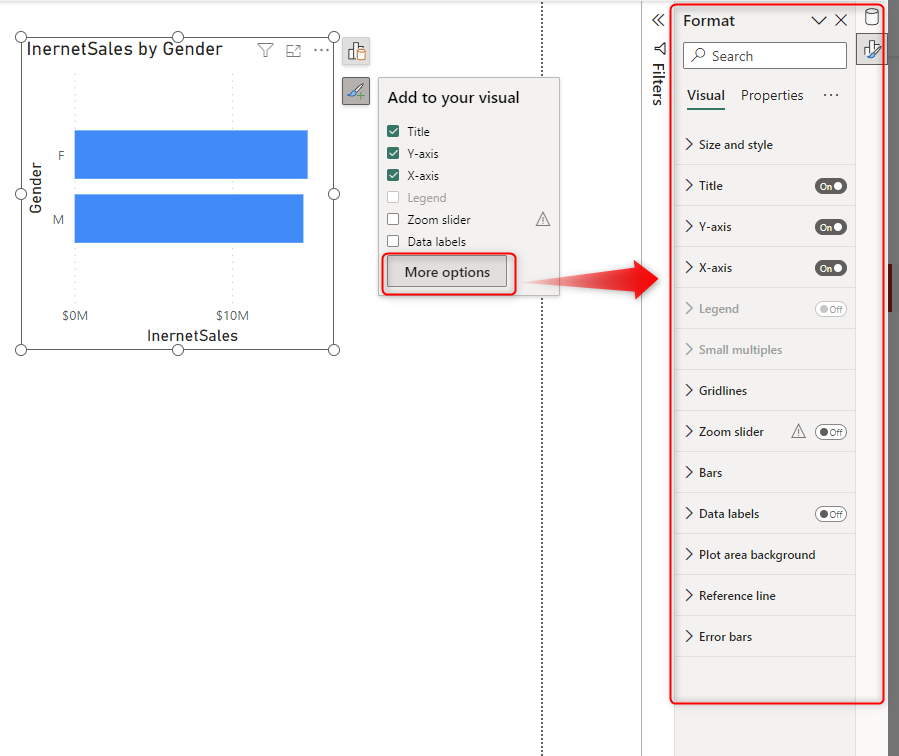
Task: Click the More options button
Action: [x=447, y=272]
